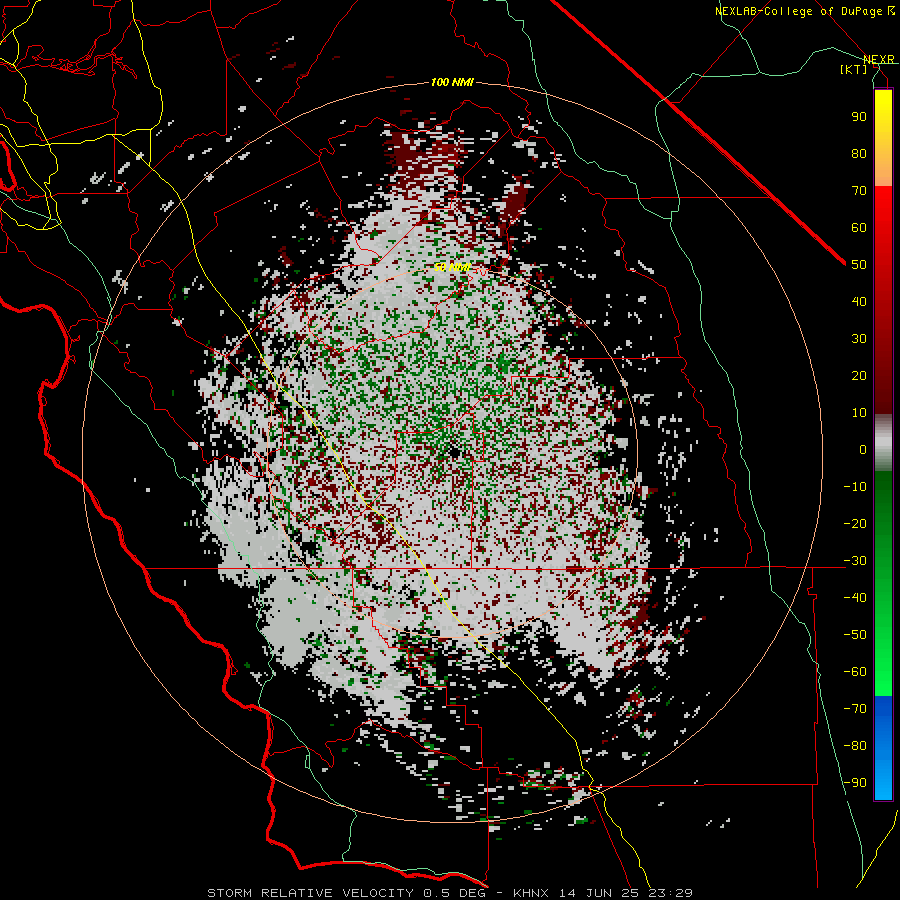Click the 70 value on the velocity scale
Viewport: 900px width, 900px height.
point(859,191)
